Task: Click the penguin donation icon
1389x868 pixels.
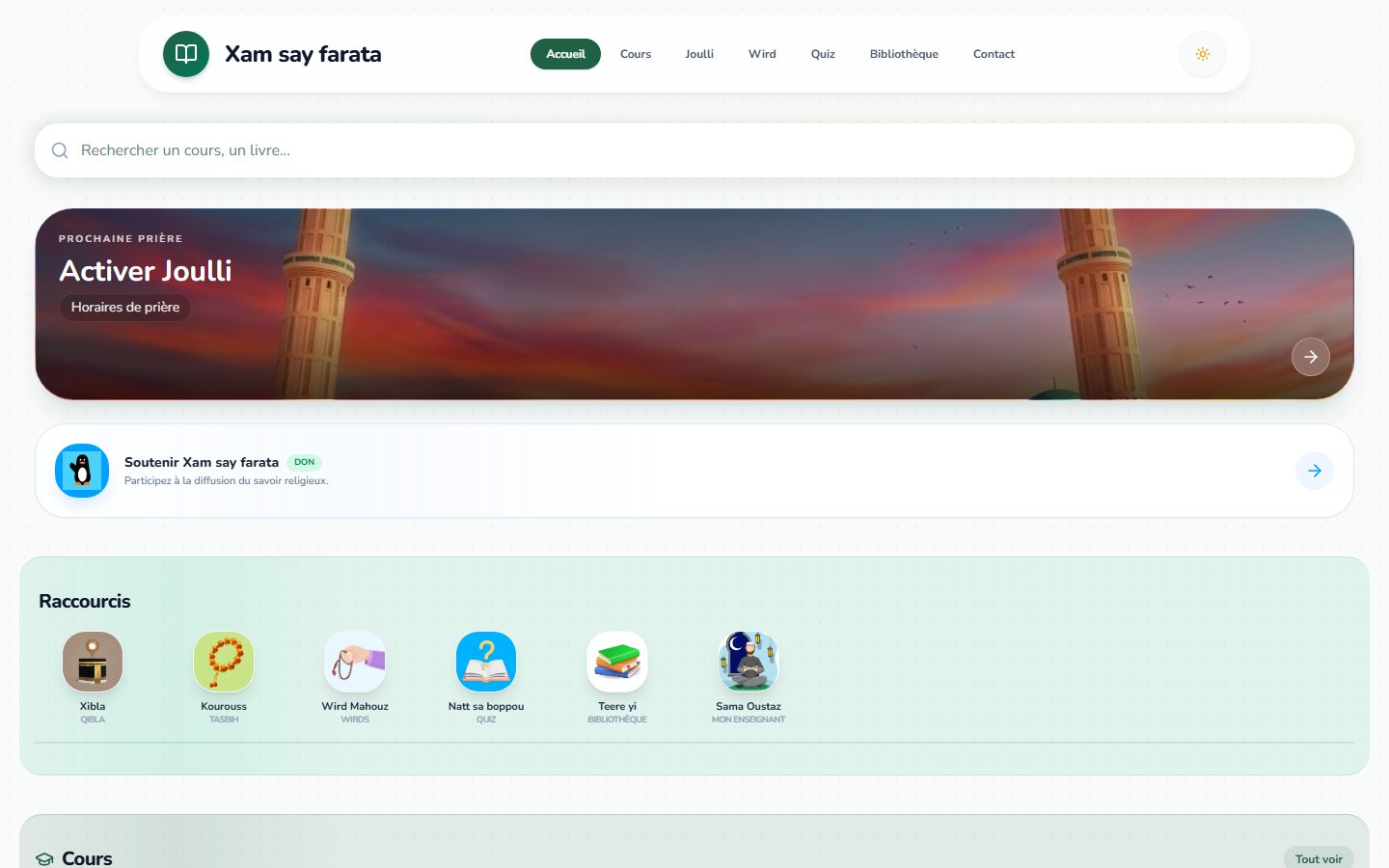Action: coord(82,471)
